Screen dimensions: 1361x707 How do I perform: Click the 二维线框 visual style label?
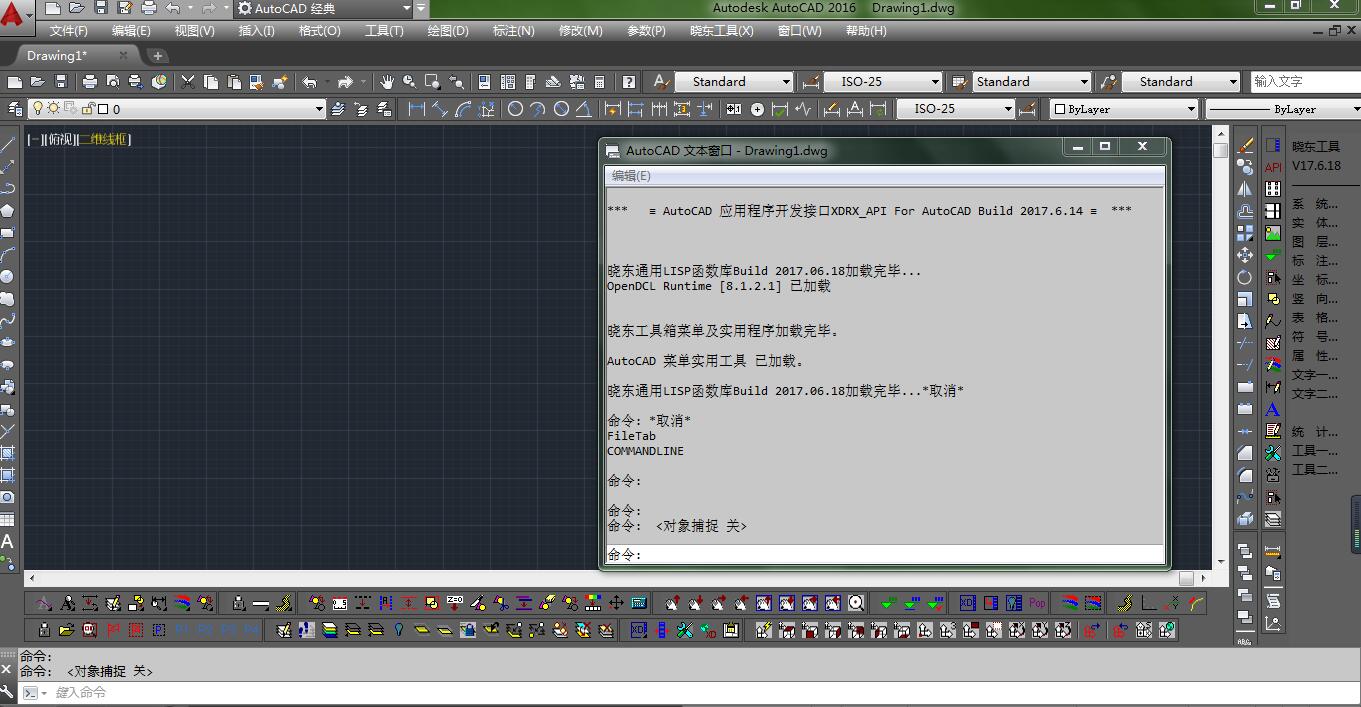(x=104, y=140)
